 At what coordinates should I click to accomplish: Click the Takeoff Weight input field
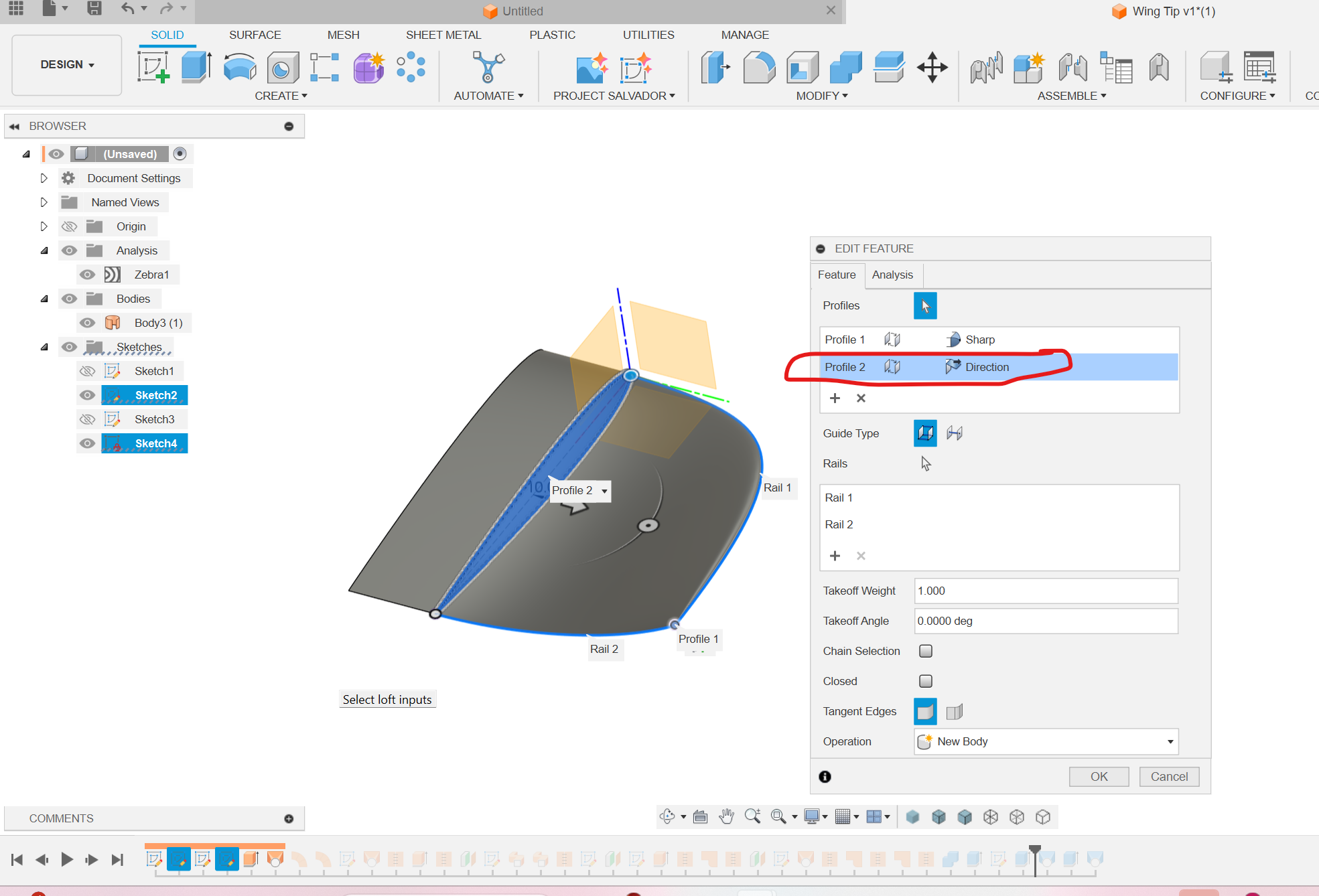pos(1045,591)
